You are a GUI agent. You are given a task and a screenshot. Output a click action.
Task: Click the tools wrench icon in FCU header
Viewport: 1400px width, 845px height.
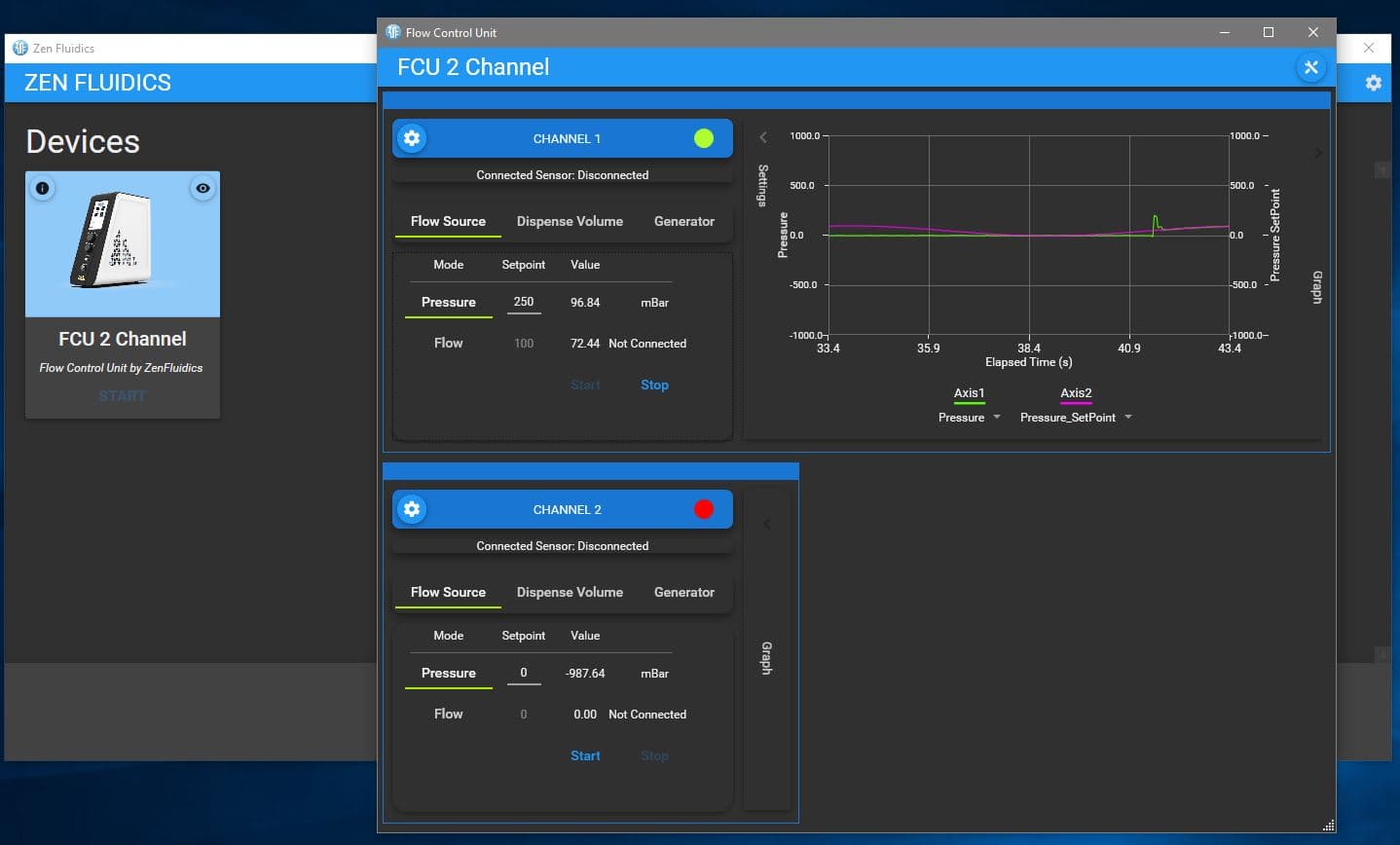(1310, 67)
